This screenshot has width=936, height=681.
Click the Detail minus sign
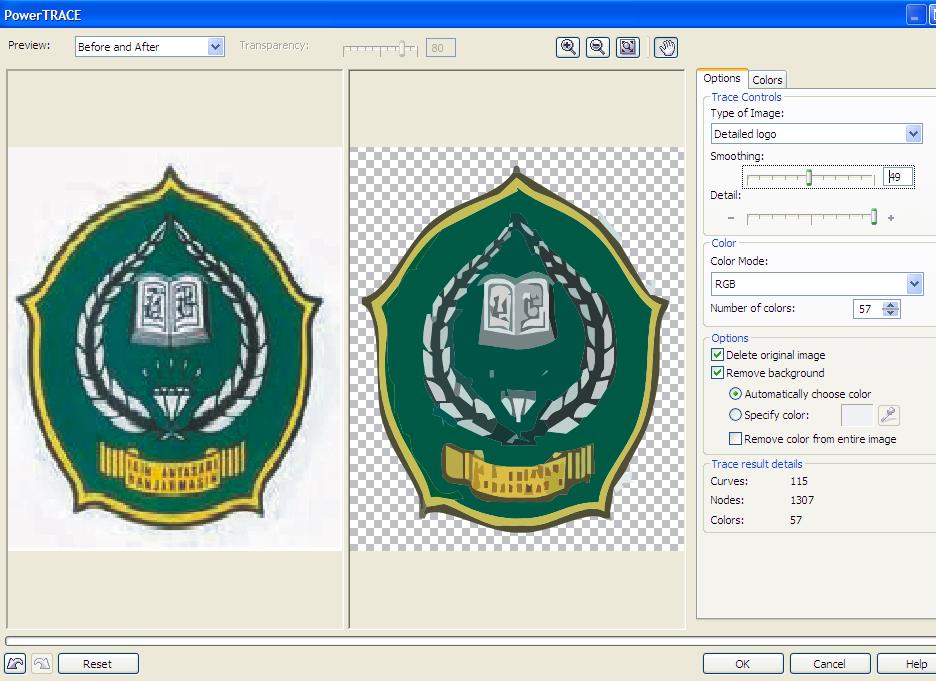tap(731, 218)
